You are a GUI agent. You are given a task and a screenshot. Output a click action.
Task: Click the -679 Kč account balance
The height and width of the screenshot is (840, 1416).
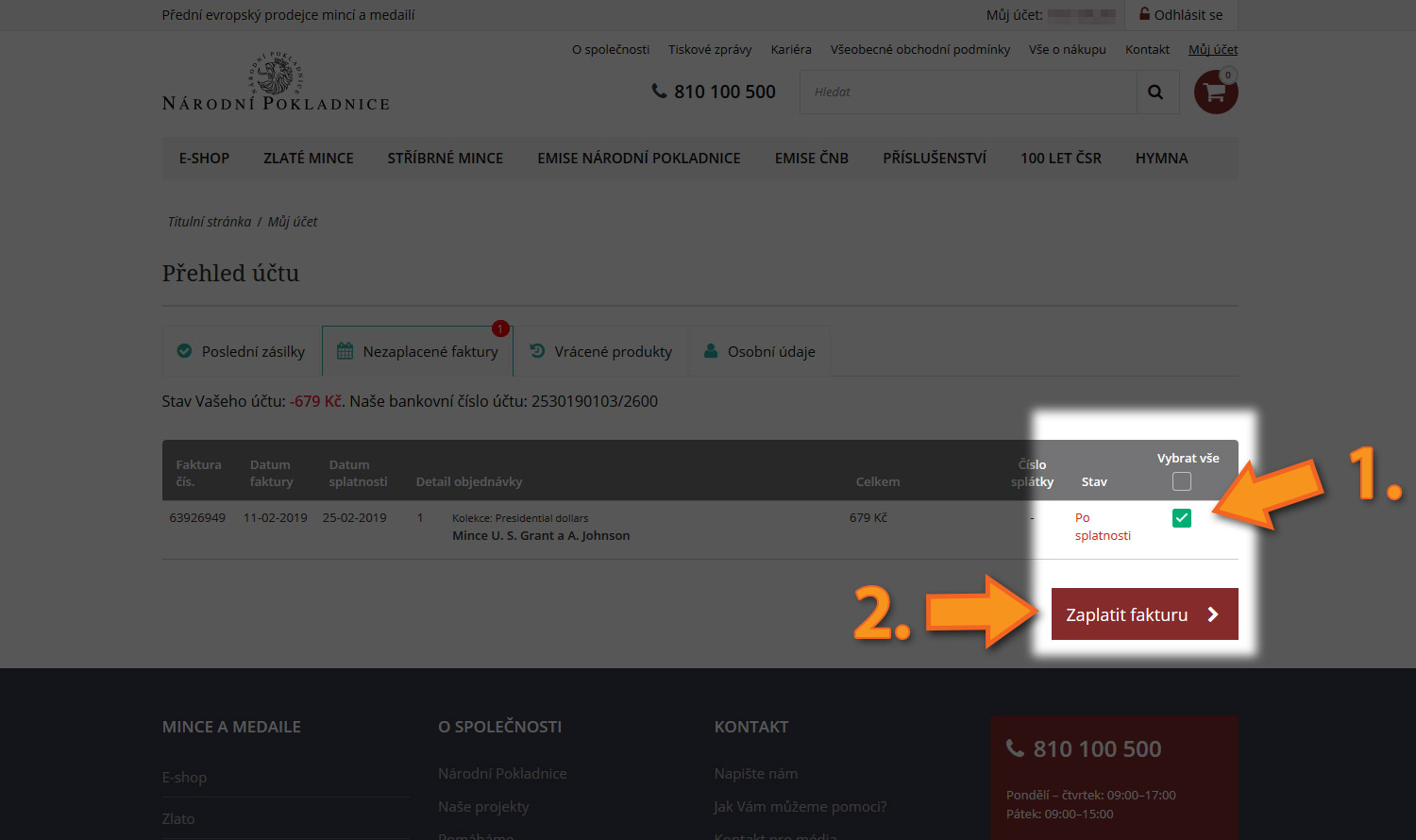[x=316, y=401]
